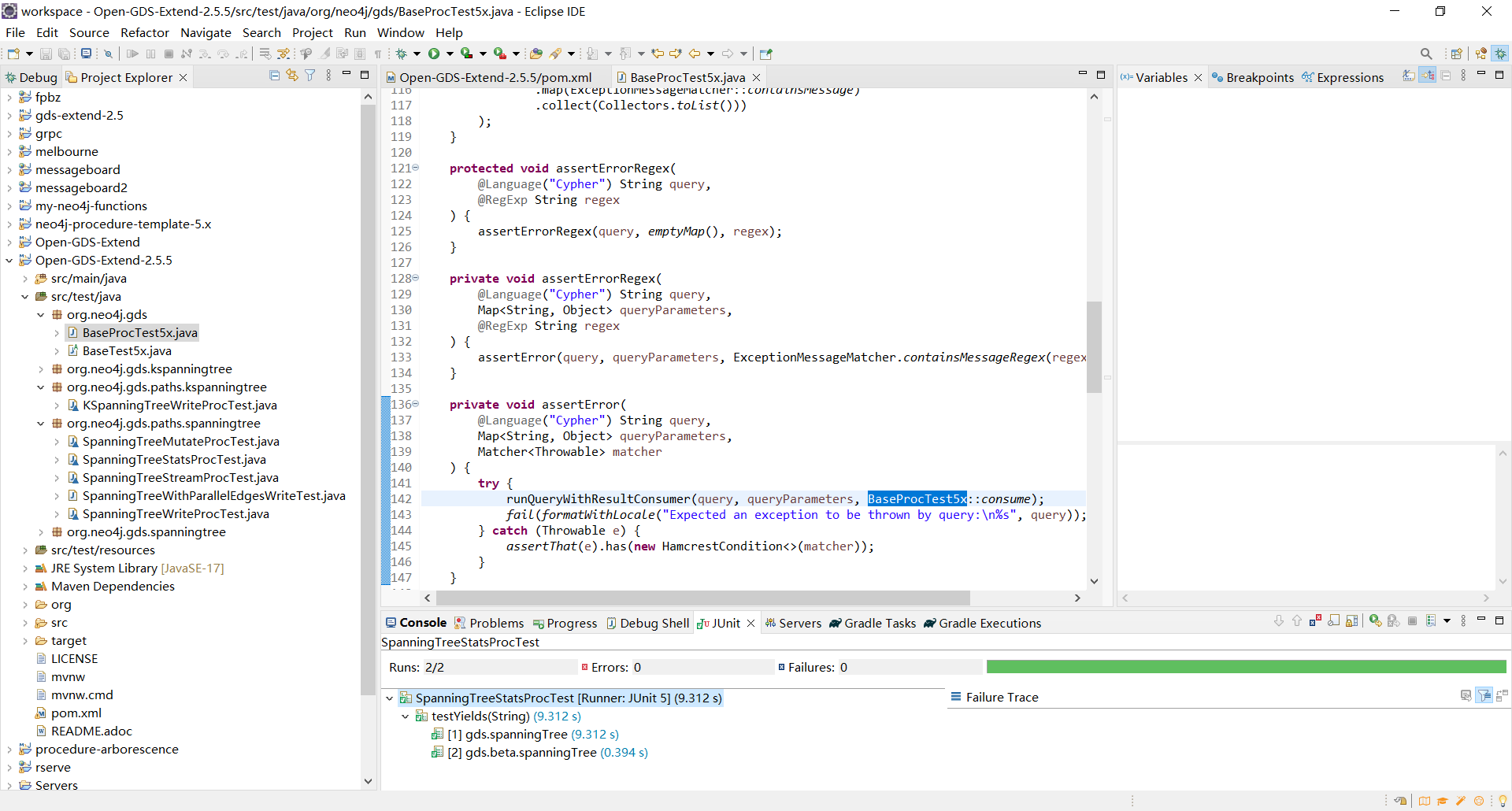Screen dimensions: 1512x811
Task: Toggle Show Whitespace Characters pilcrow icon
Action: [378, 54]
